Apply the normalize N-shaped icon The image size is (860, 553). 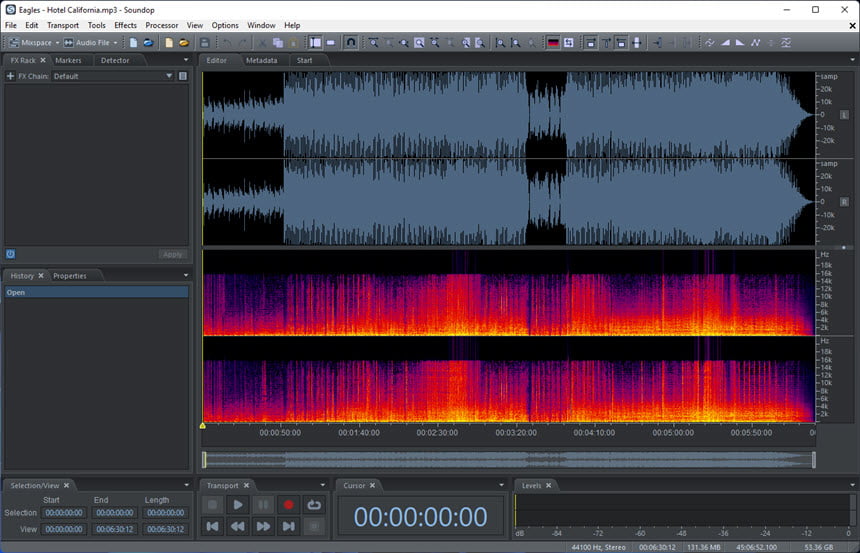tap(755, 42)
